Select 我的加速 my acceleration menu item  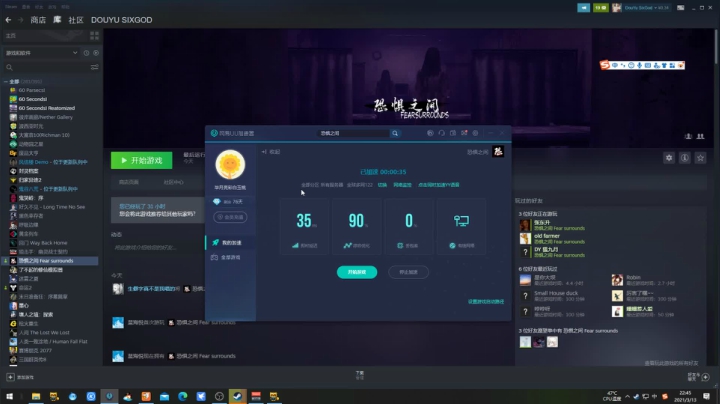(231, 242)
